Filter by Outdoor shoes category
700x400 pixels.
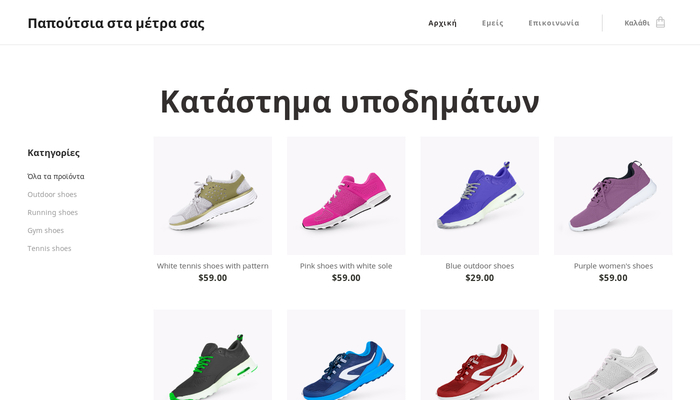[x=52, y=194]
